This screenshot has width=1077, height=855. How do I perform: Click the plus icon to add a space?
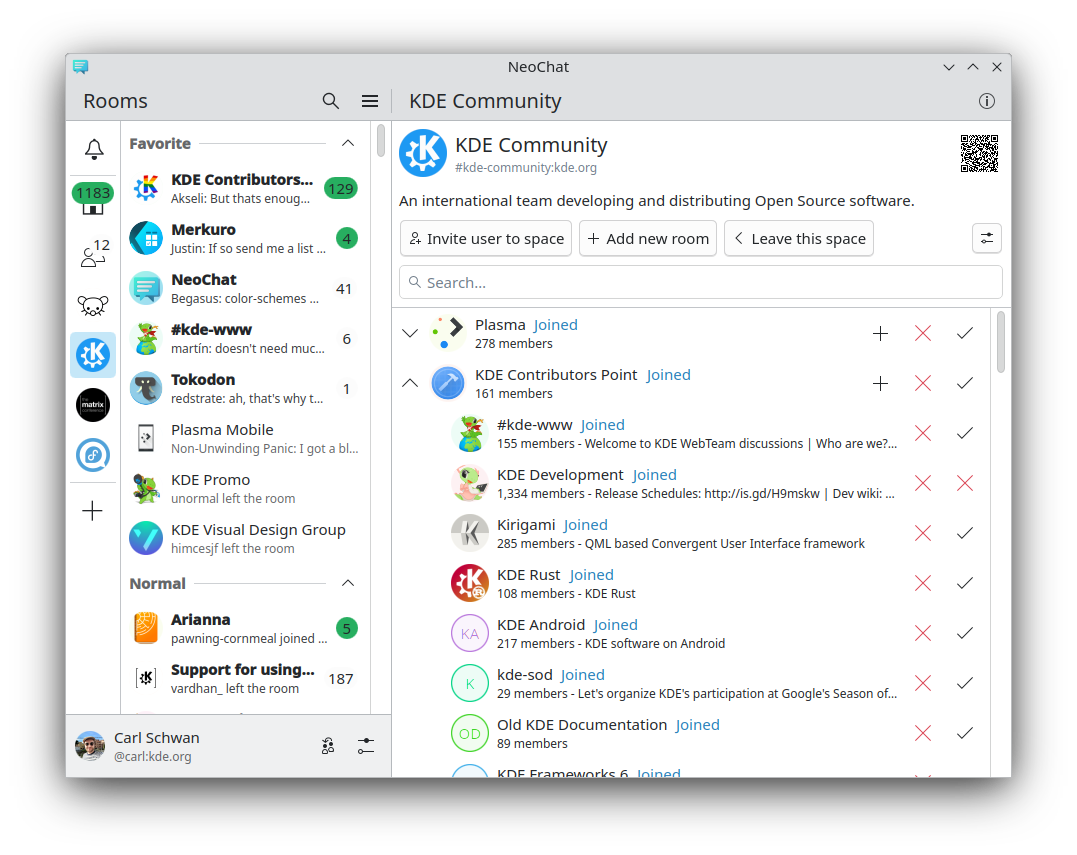pos(93,511)
